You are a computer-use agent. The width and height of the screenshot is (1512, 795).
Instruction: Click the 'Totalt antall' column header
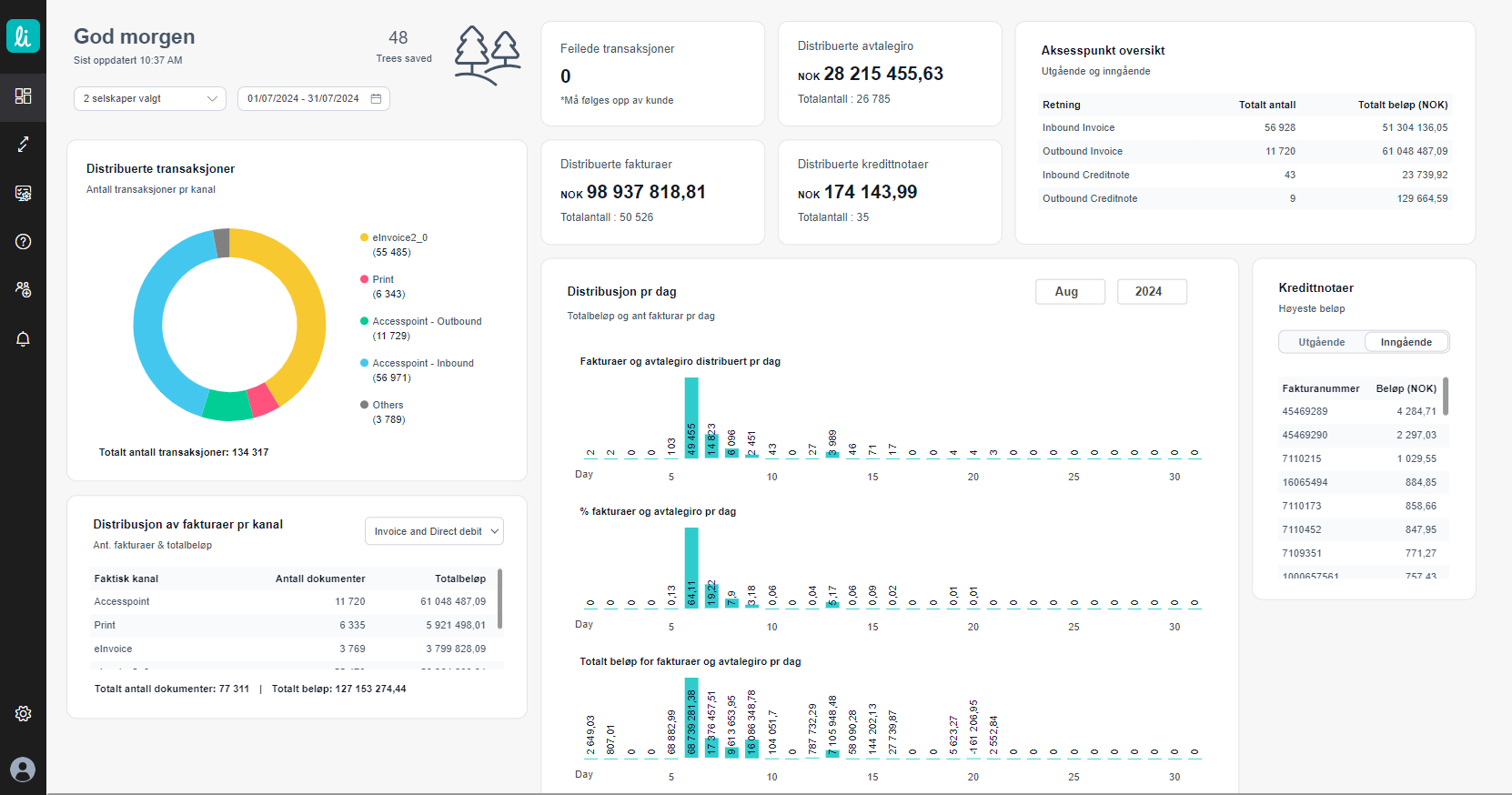pyautogui.click(x=1266, y=105)
